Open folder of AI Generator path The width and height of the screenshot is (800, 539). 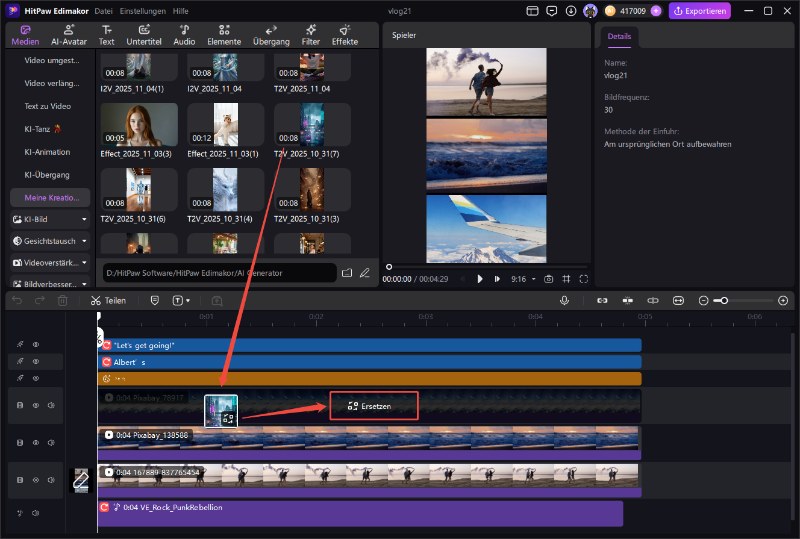click(346, 272)
